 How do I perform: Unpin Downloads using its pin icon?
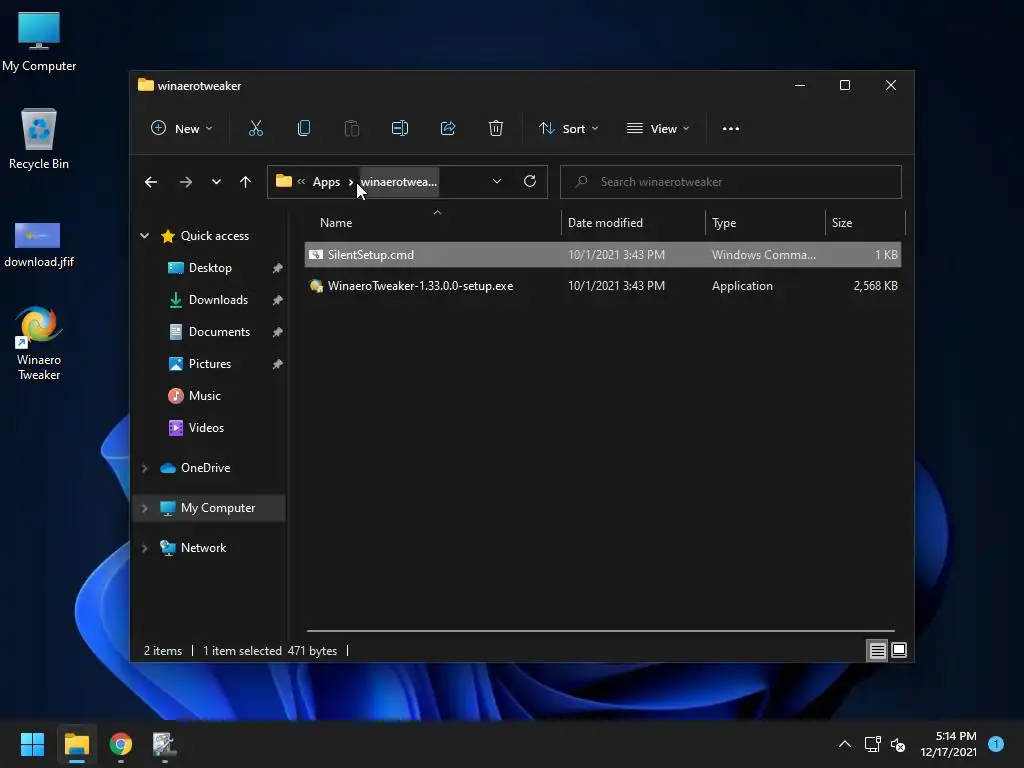[x=278, y=300]
